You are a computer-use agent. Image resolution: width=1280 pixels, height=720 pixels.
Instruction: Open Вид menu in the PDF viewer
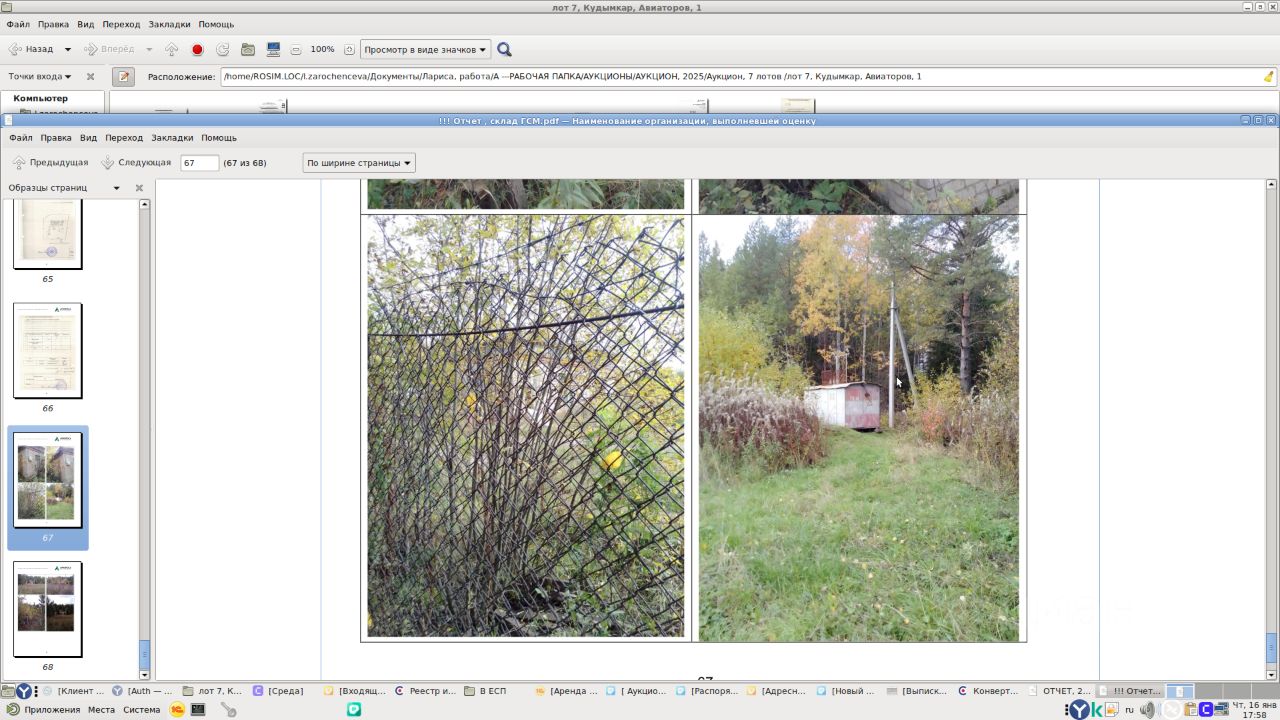pos(88,138)
